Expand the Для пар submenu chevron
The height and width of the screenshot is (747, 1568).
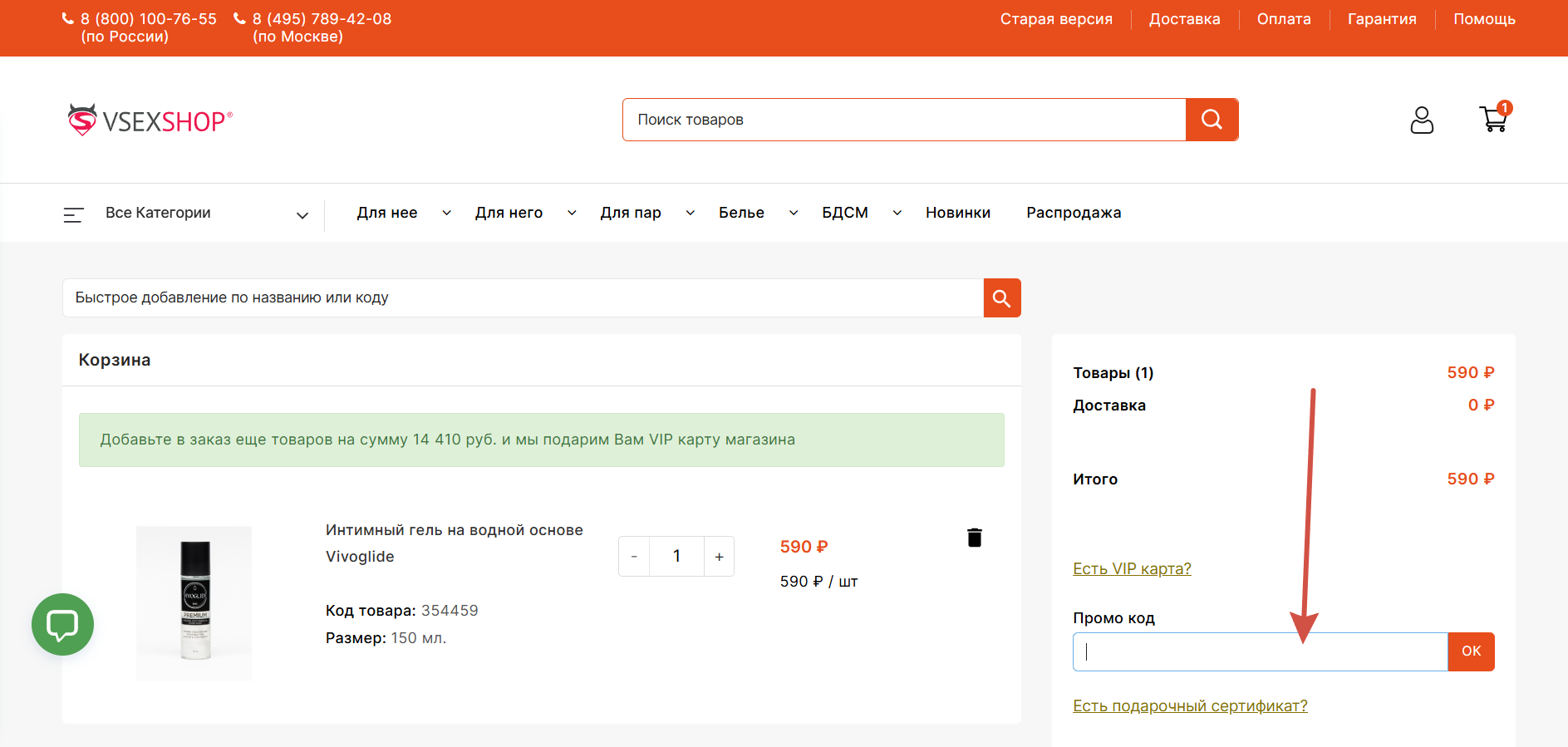pyautogui.click(x=690, y=213)
